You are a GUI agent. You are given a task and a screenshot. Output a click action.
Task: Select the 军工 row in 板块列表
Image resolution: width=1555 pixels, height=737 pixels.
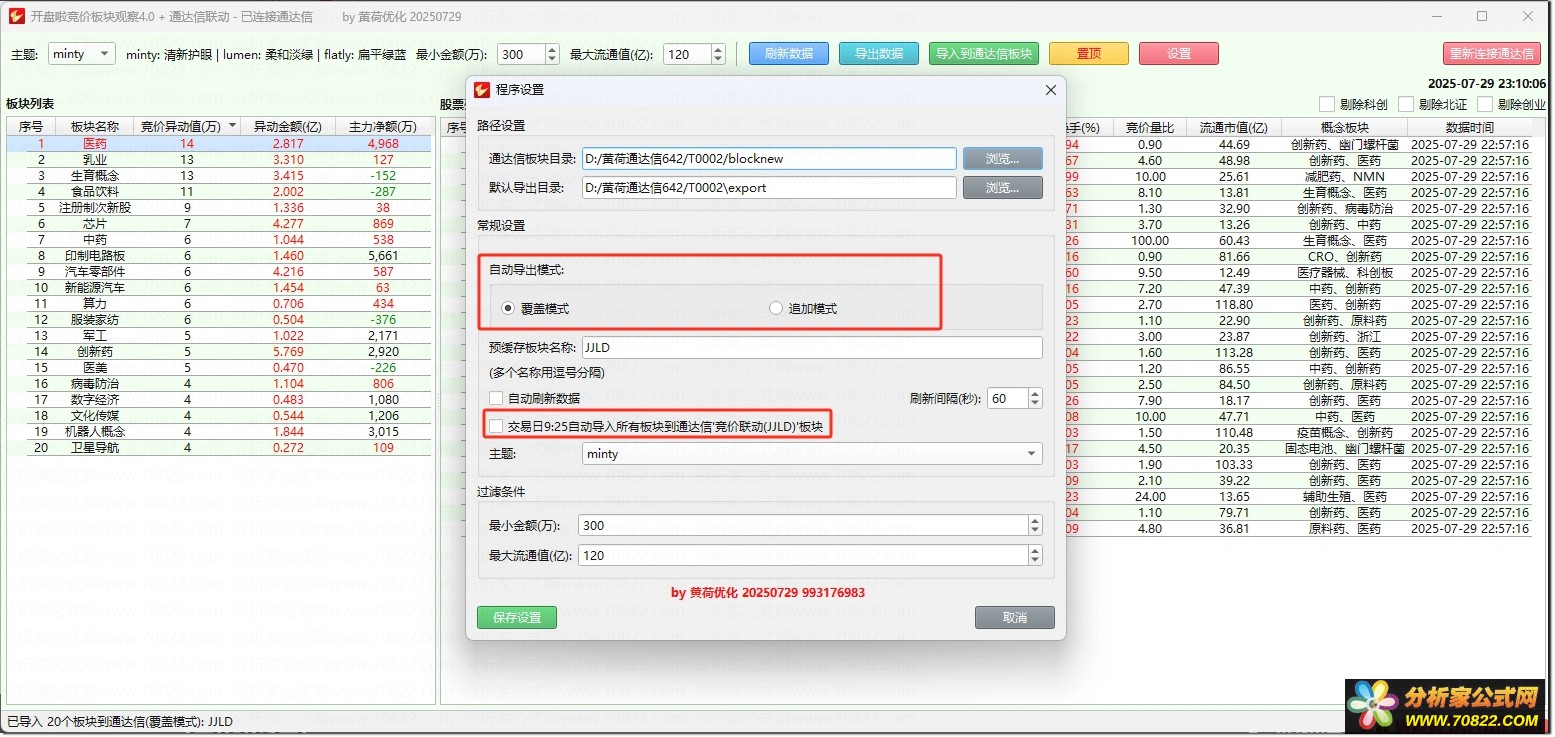(x=219, y=336)
